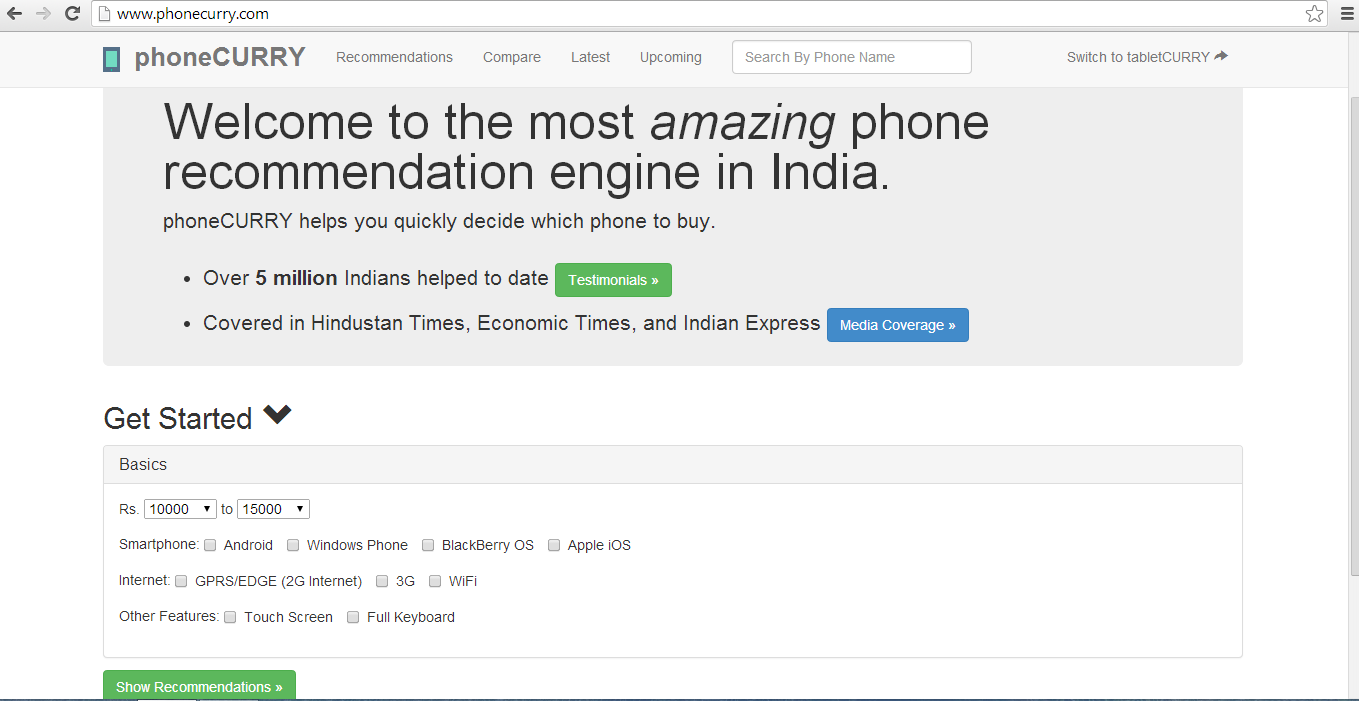1359x701 pixels.
Task: Click the Basics panel header
Action: 673,465
